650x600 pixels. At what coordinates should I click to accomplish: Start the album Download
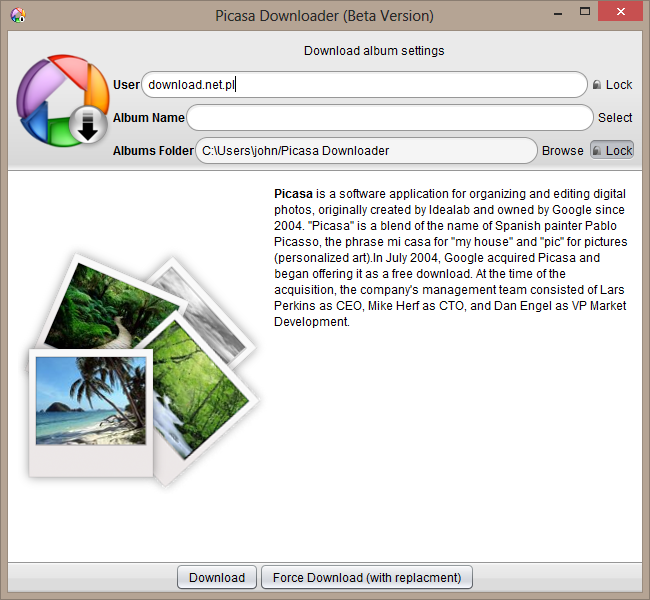[217, 577]
